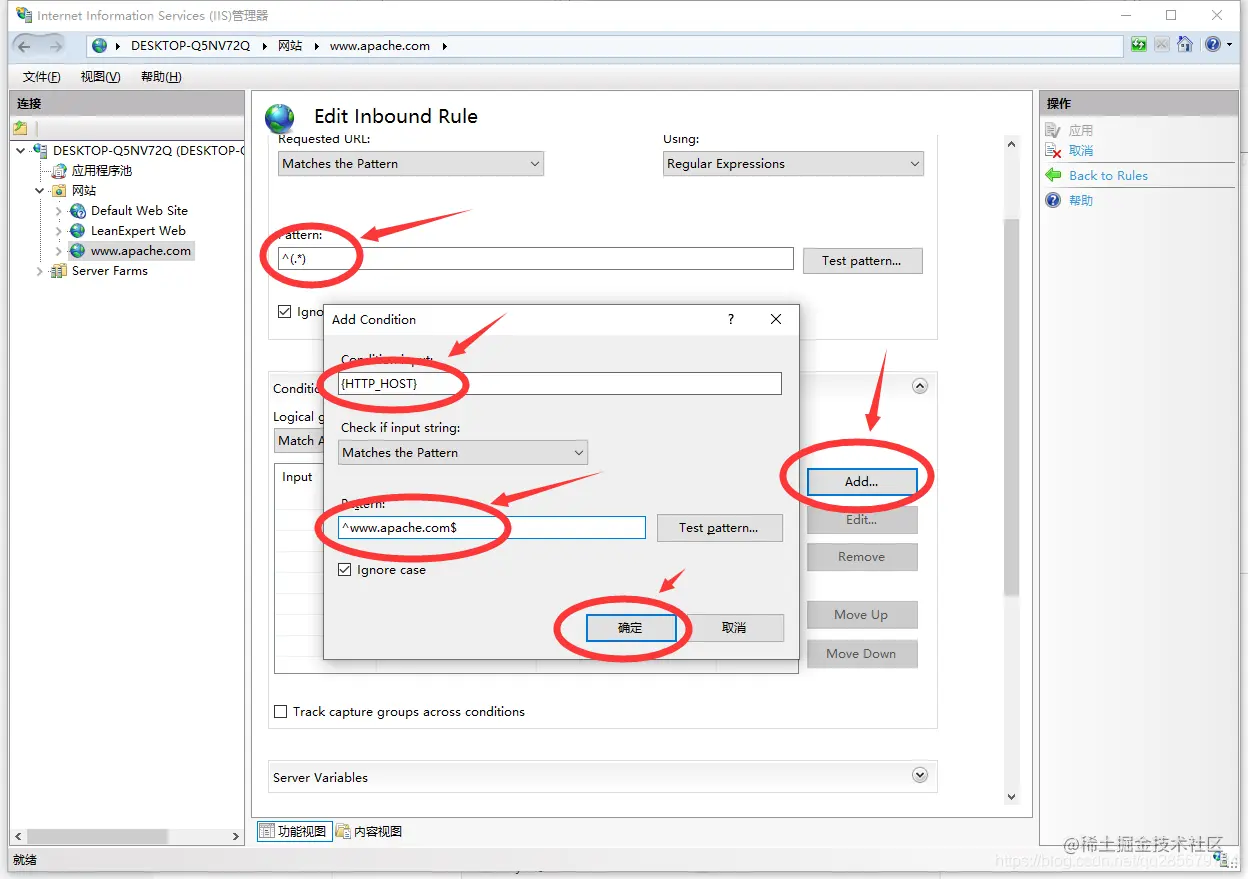Click Back to Rules link
Image resolution: width=1248 pixels, height=879 pixels.
click(x=1108, y=175)
